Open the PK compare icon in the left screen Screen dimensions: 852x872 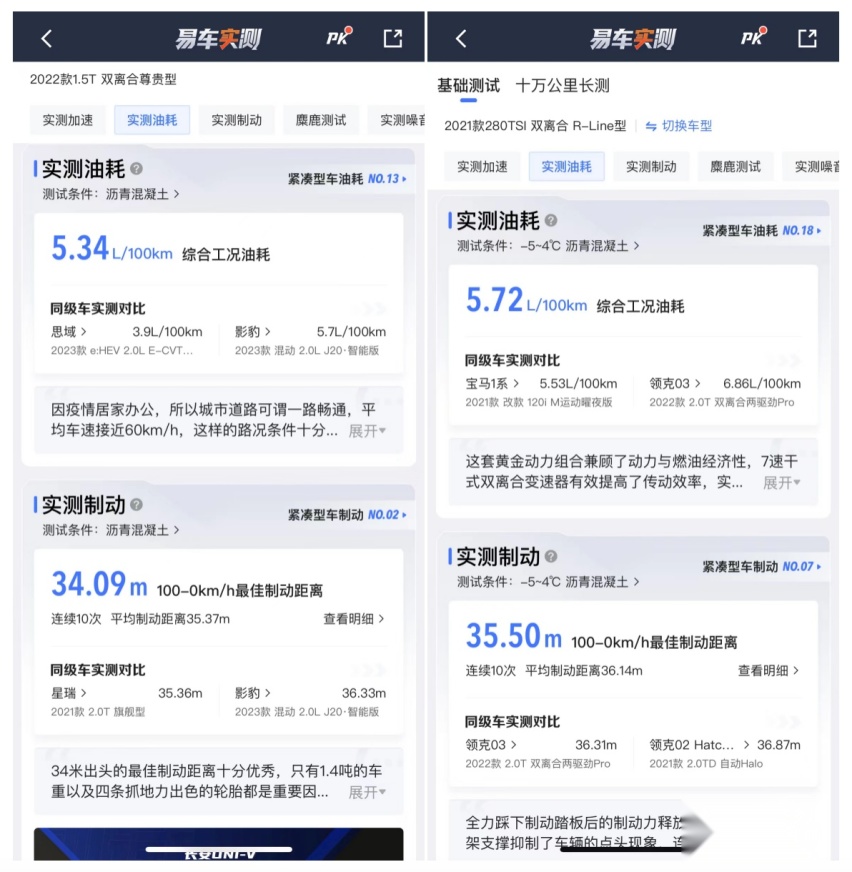(339, 37)
